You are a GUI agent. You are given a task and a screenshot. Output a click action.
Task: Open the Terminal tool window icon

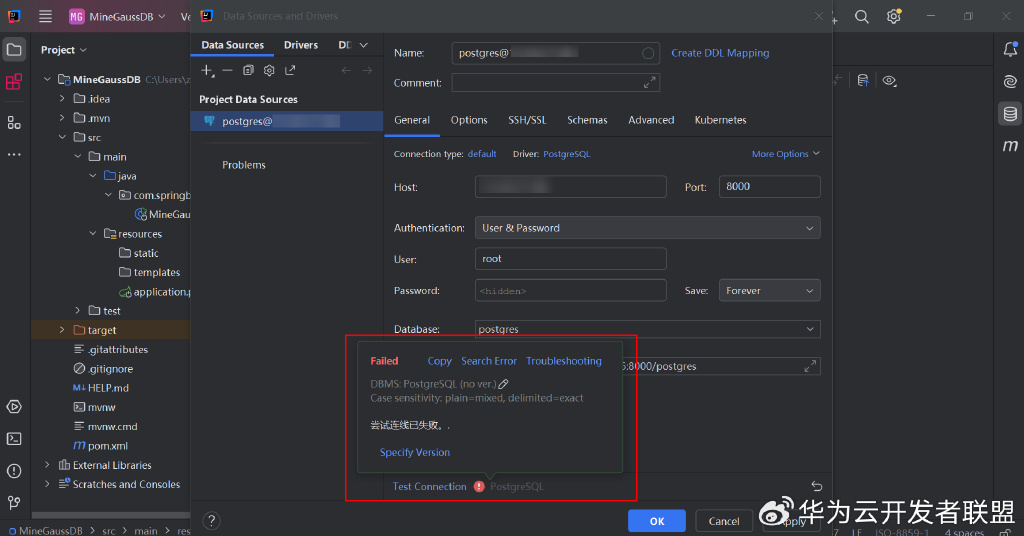14,439
